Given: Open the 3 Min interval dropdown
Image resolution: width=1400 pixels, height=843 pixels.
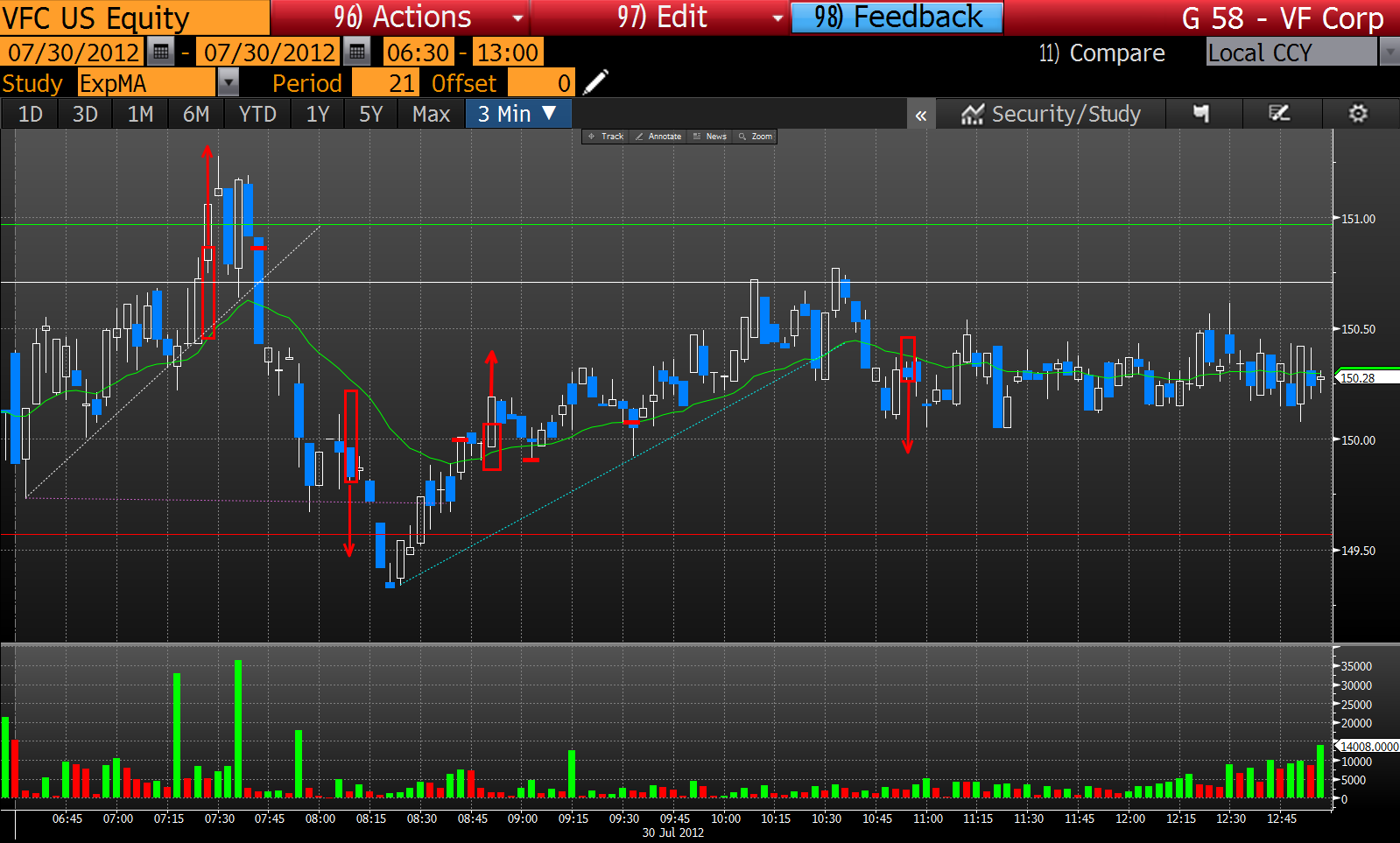Looking at the screenshot, I should click(x=518, y=114).
